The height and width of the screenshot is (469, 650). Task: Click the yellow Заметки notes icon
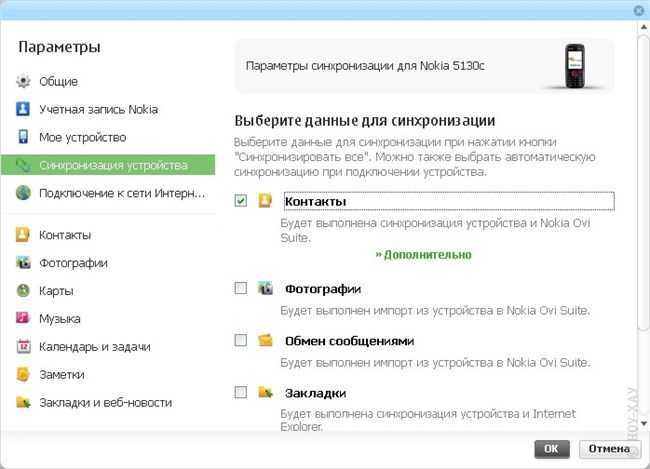pos(23,374)
